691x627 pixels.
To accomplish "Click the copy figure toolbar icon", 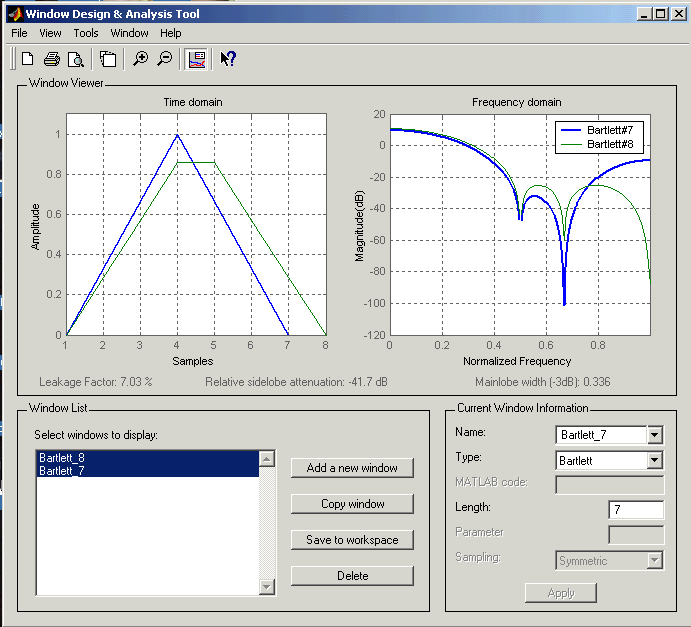I will click(x=108, y=59).
